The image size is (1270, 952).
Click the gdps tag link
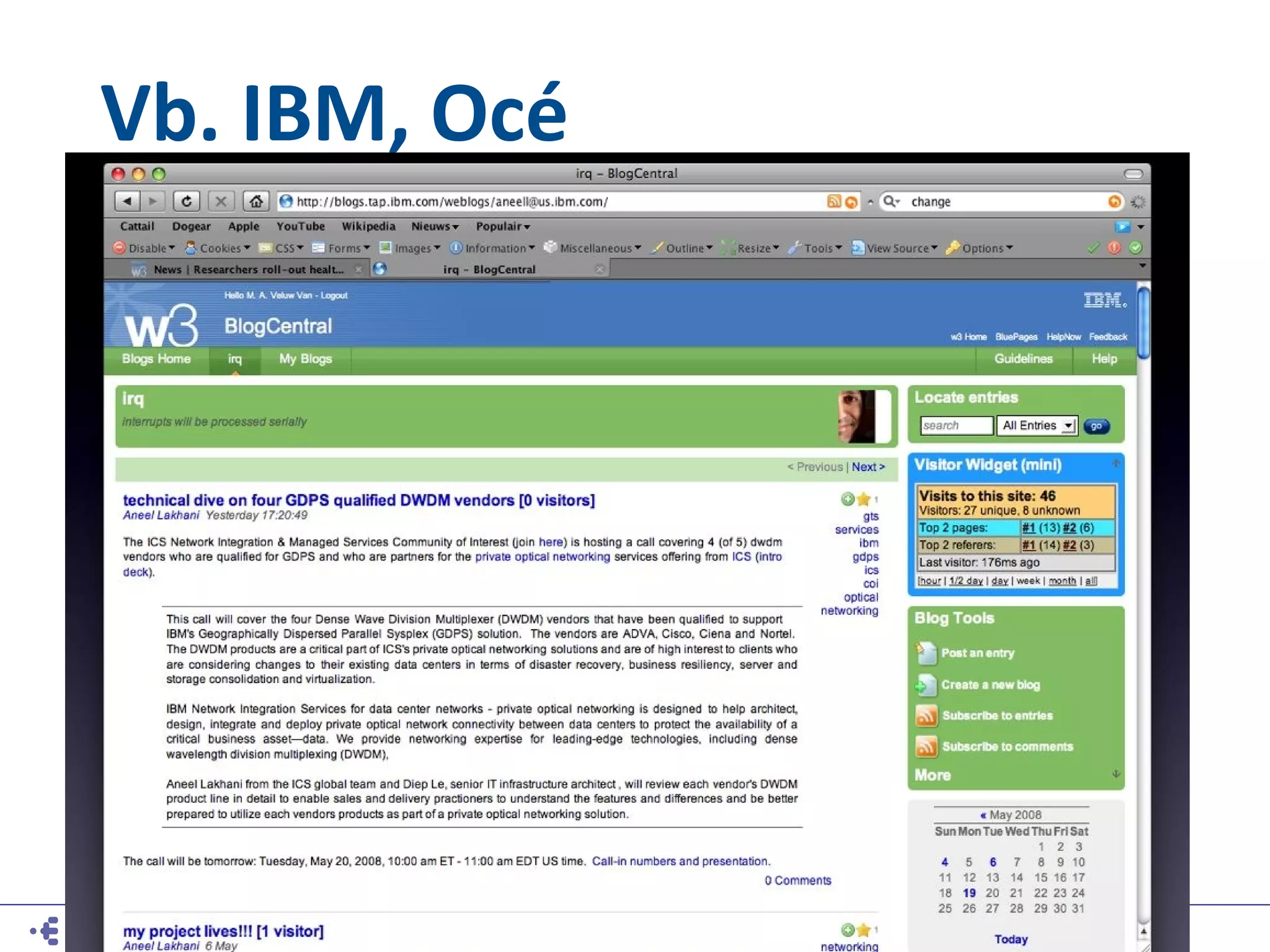(x=865, y=557)
